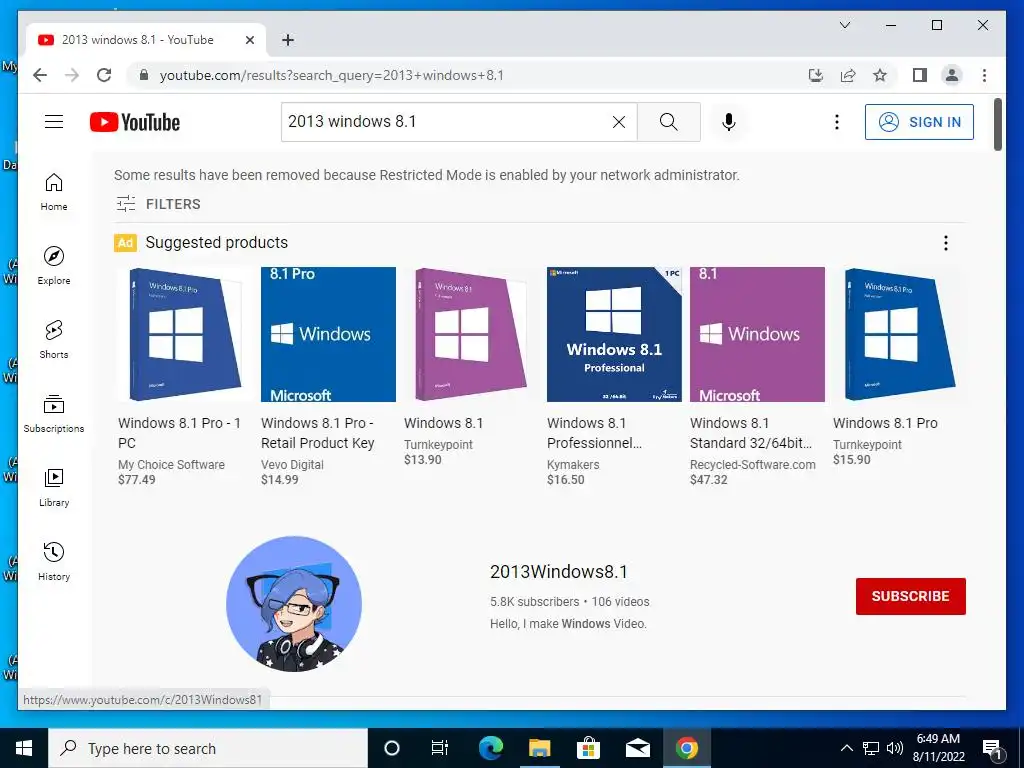Open the FILTERS panel

click(x=158, y=204)
